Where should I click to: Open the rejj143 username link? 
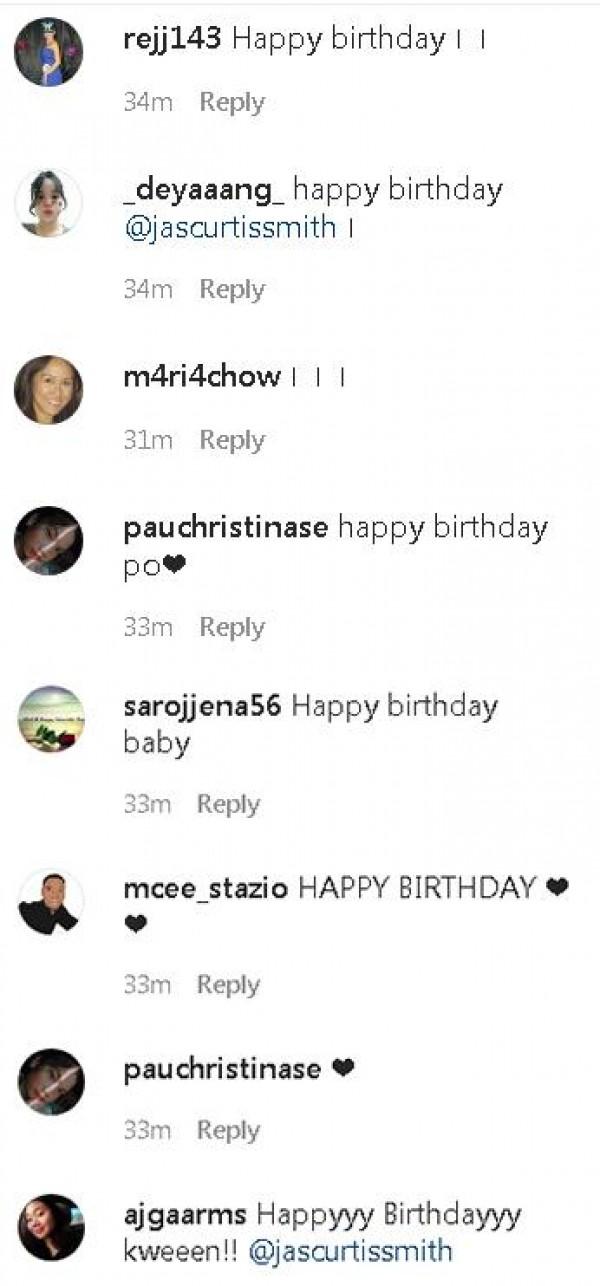pyautogui.click(x=174, y=40)
